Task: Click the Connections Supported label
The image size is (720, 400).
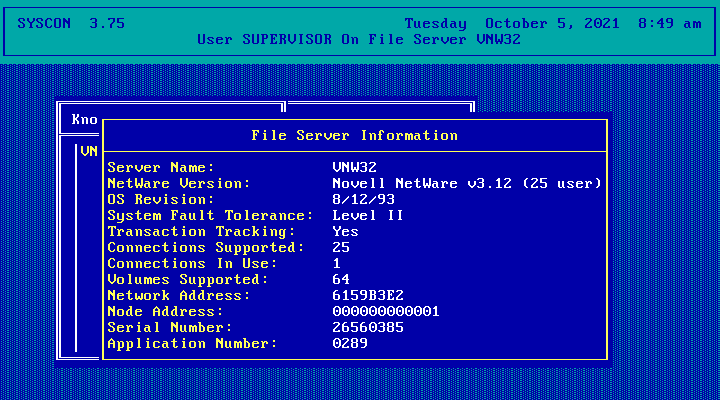Action: (x=206, y=248)
